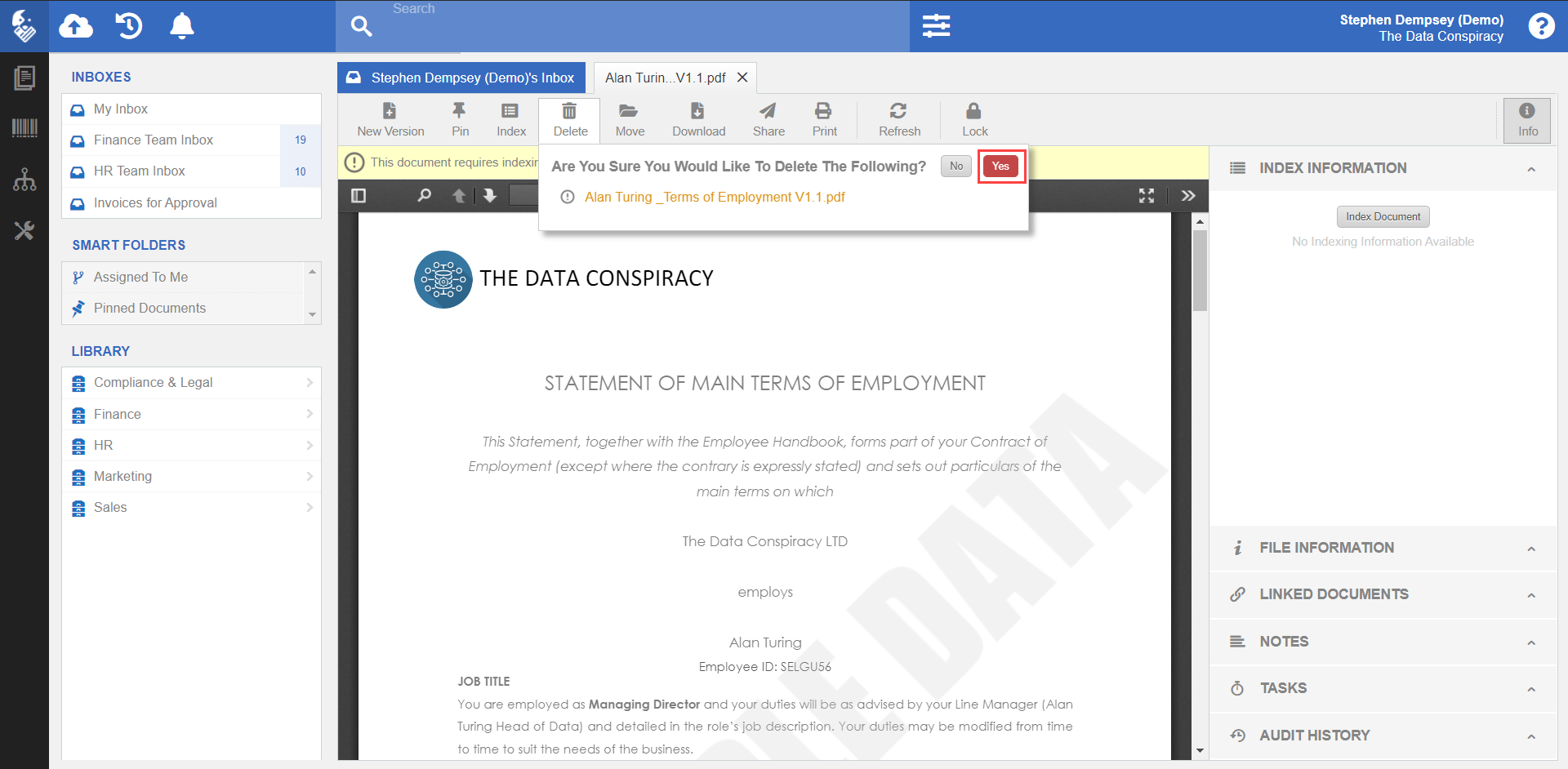This screenshot has width=1568, height=769.
Task: Open the notifications bell
Action: (x=181, y=26)
